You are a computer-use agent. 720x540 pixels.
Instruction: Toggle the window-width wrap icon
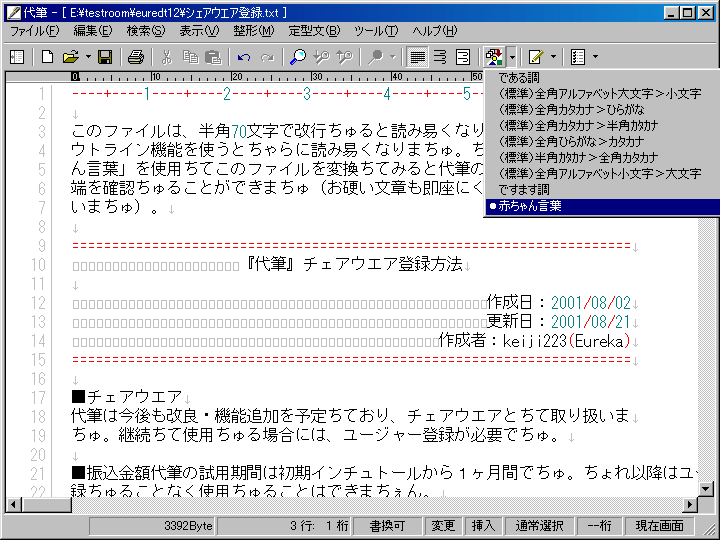pos(463,57)
